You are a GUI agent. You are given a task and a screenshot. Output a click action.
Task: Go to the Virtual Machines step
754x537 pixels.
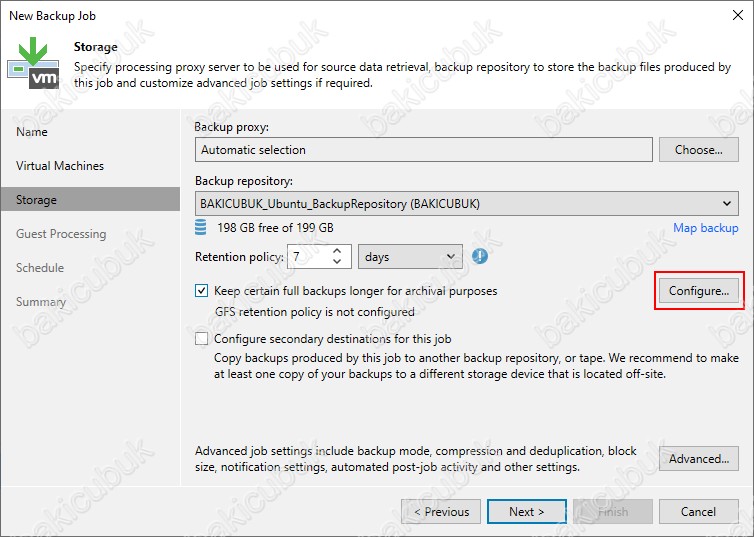(x=60, y=166)
